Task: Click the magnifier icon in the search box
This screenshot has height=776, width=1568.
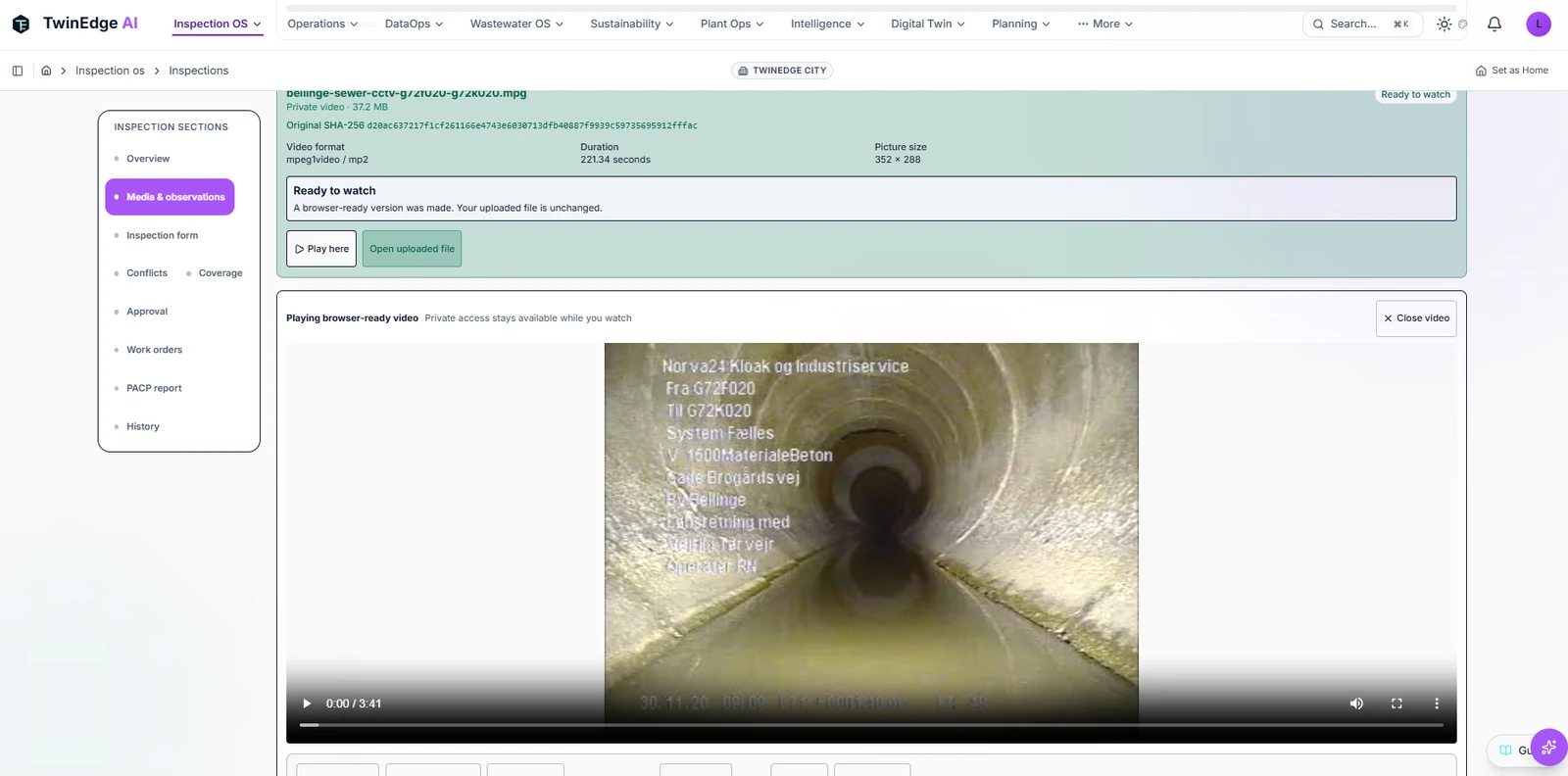Action: coord(1318,24)
